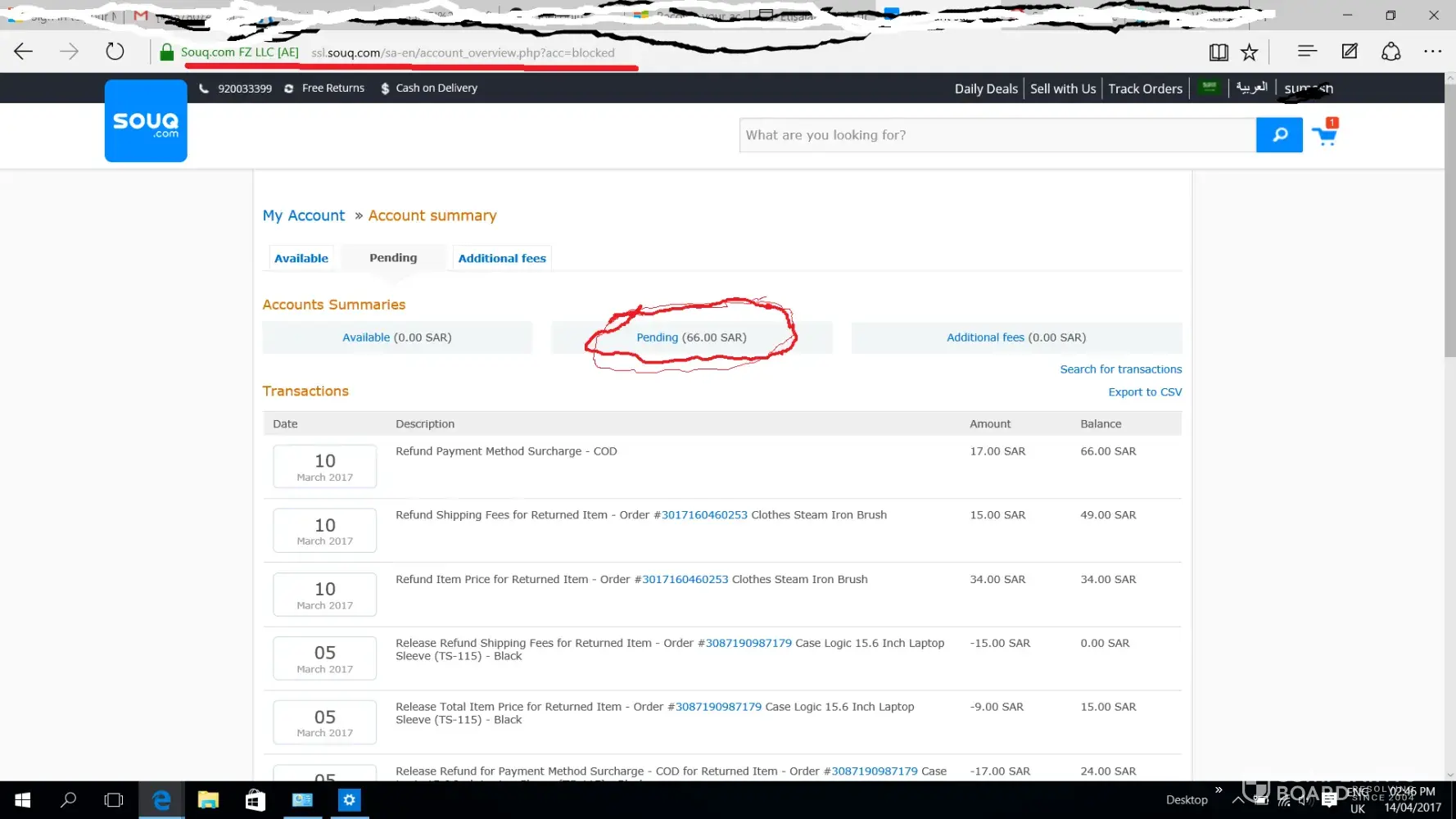Viewport: 1456px width, 819px height.
Task: Click the blue search magnifier button
Action: 1279,135
